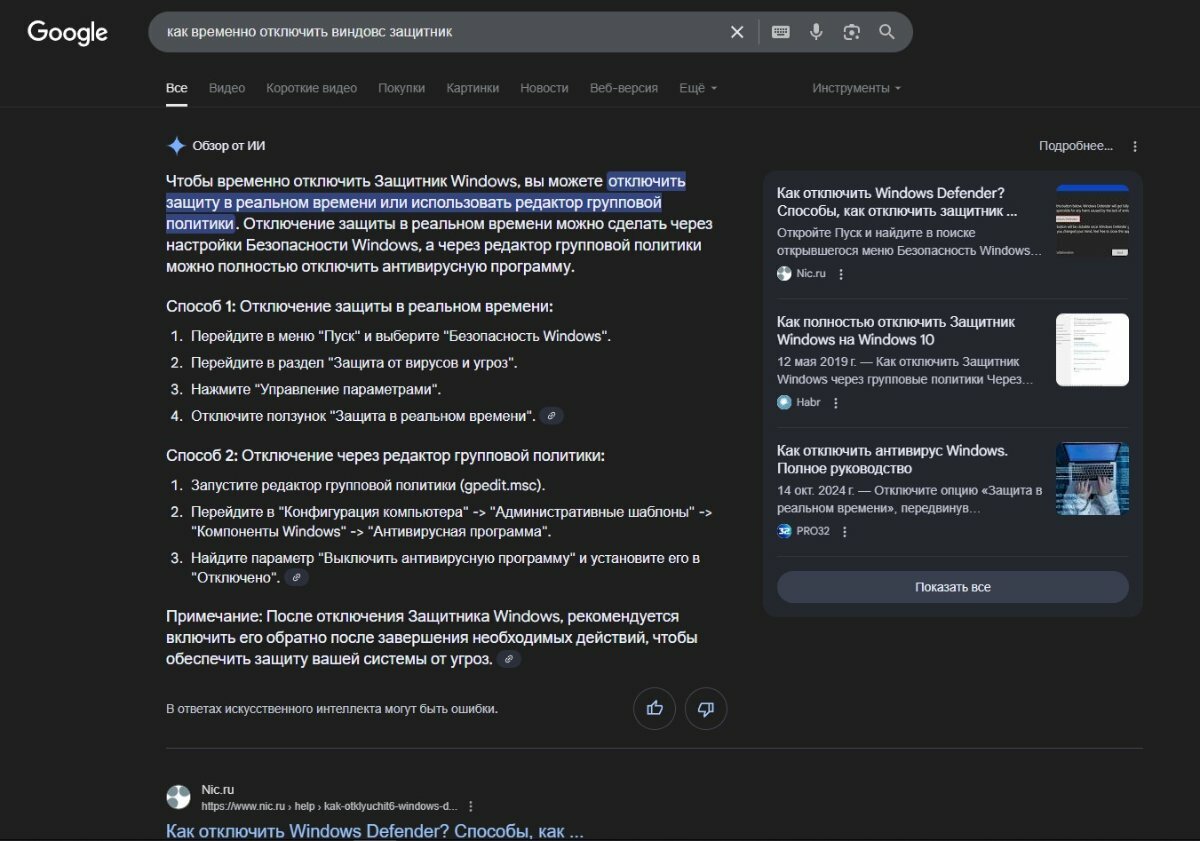The height and width of the screenshot is (841, 1200).
Task: Open three-dot menu for Nic.ru result
Action: tap(471, 806)
